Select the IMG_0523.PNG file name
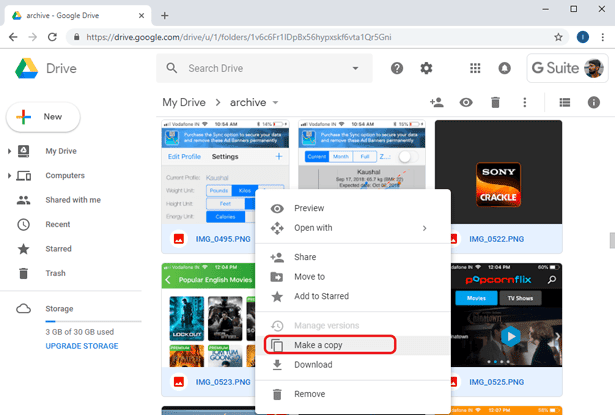The image size is (615, 415). coord(223,382)
